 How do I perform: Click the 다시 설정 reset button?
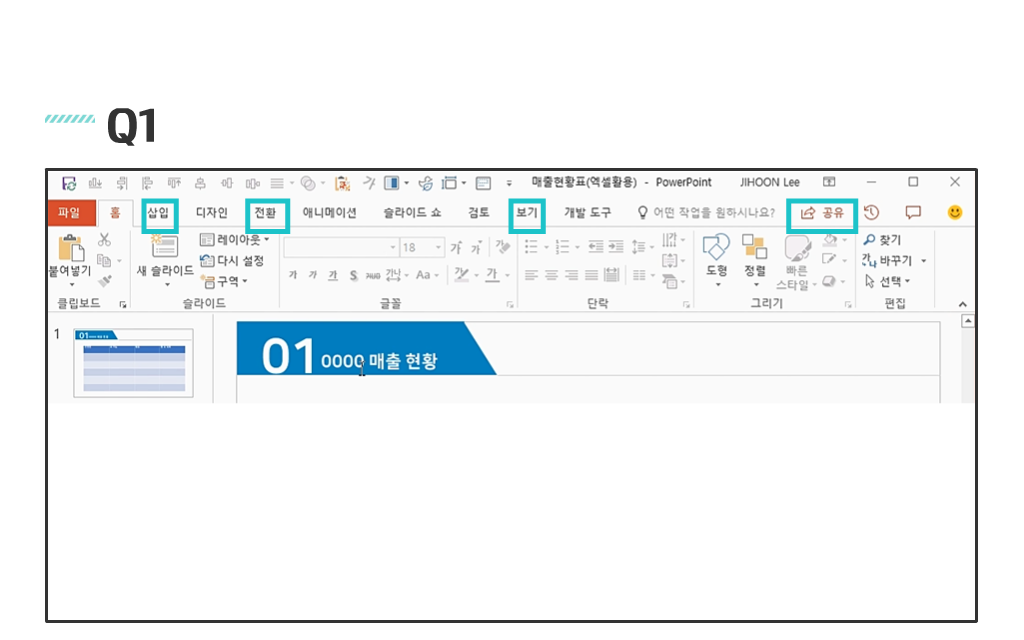coord(232,261)
